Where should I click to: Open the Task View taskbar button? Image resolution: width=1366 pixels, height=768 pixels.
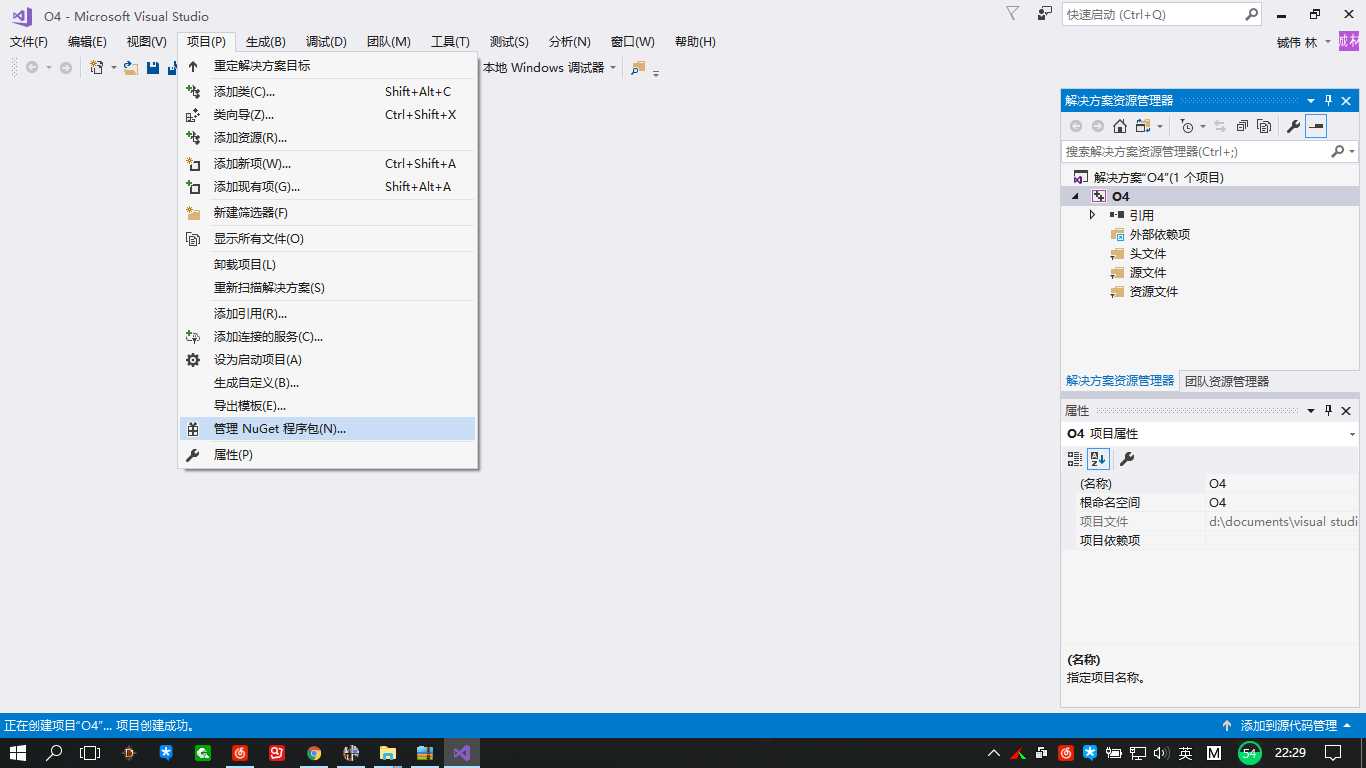coord(91,753)
